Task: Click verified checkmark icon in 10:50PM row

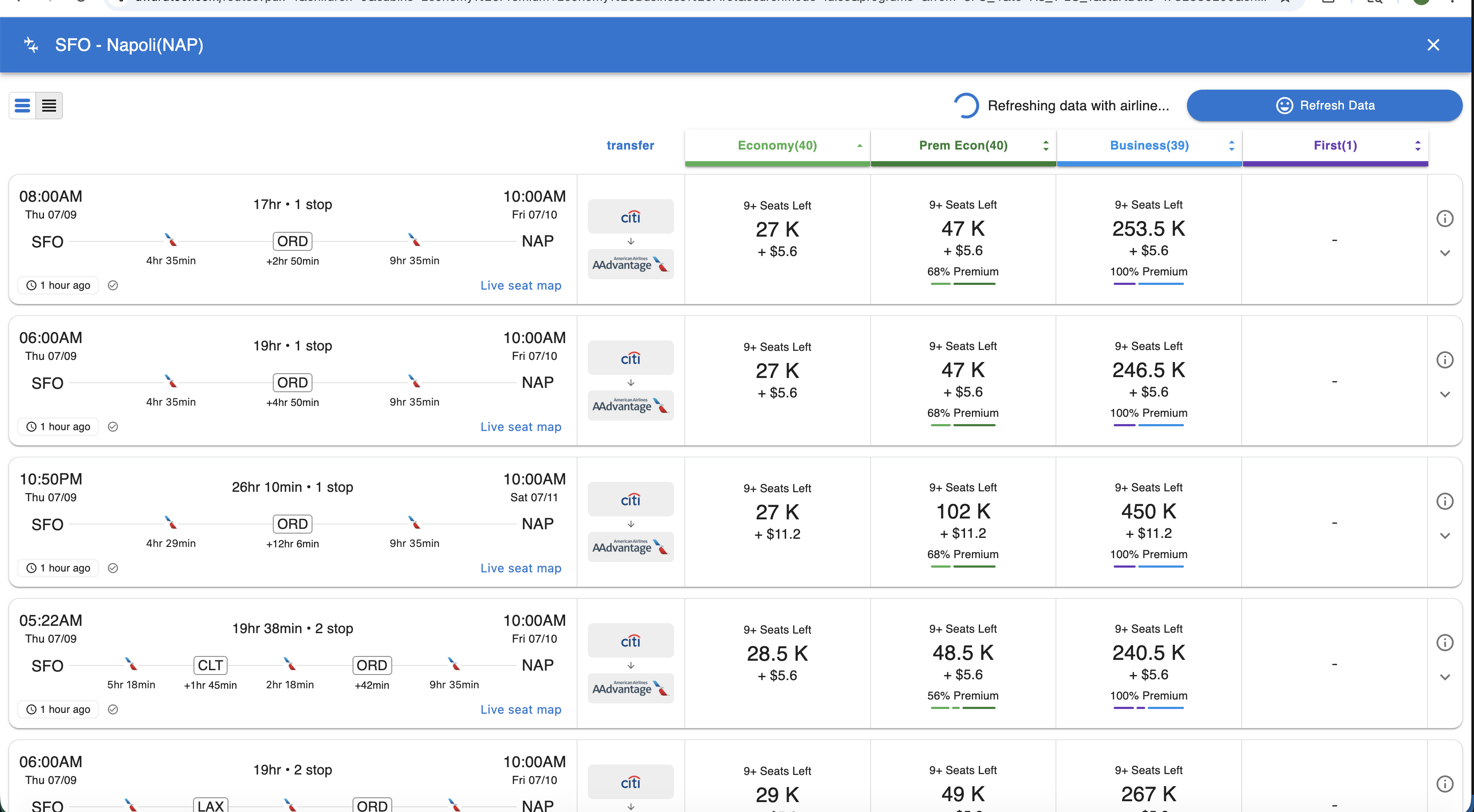Action: (x=113, y=568)
